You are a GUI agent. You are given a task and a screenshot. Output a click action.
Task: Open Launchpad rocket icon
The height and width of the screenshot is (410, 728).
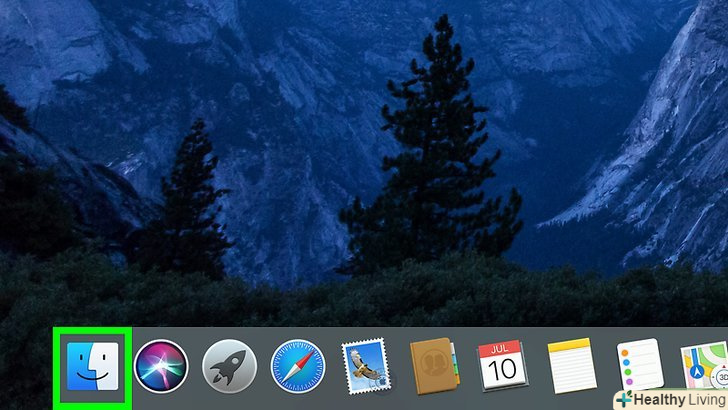229,366
